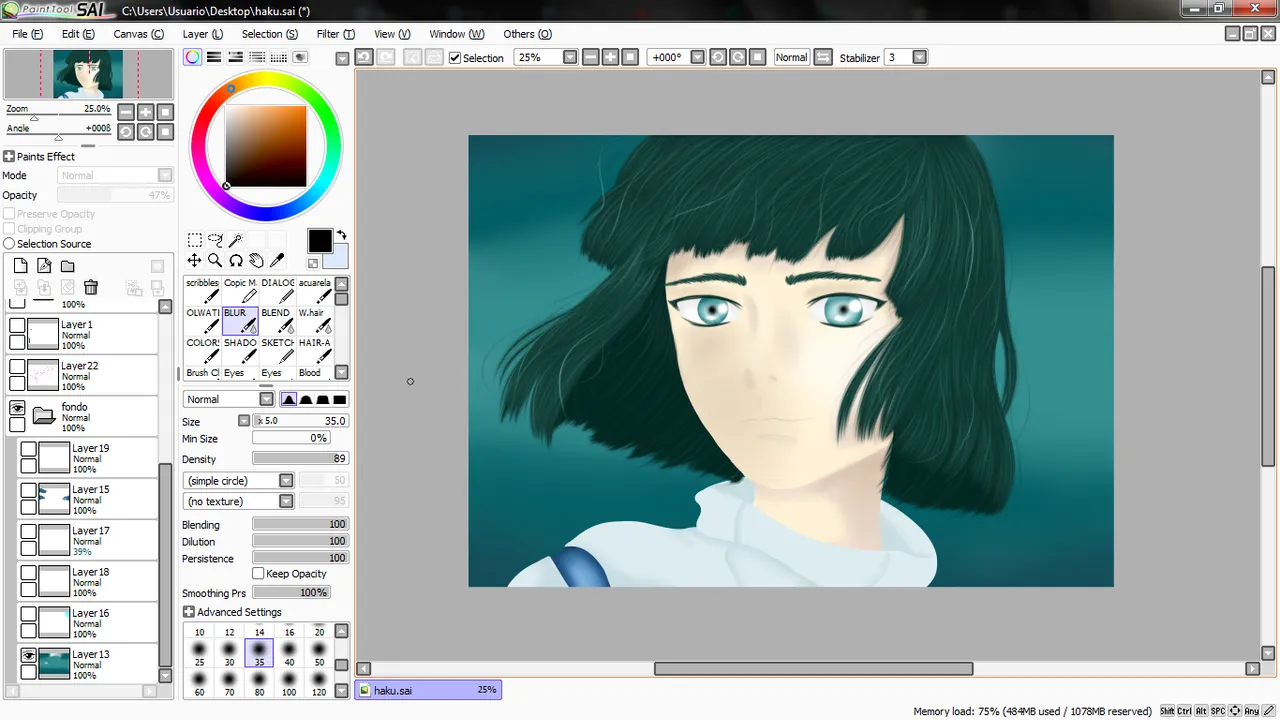
Task: Select the Lasso tool
Action: click(x=215, y=240)
